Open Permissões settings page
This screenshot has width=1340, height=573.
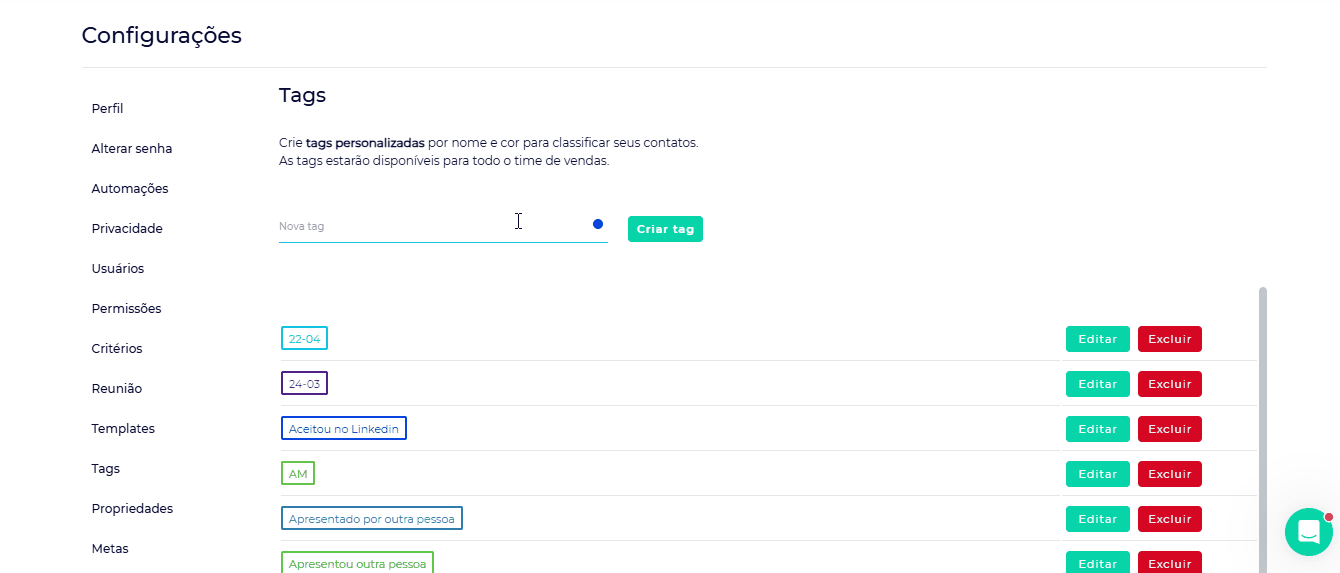click(126, 309)
